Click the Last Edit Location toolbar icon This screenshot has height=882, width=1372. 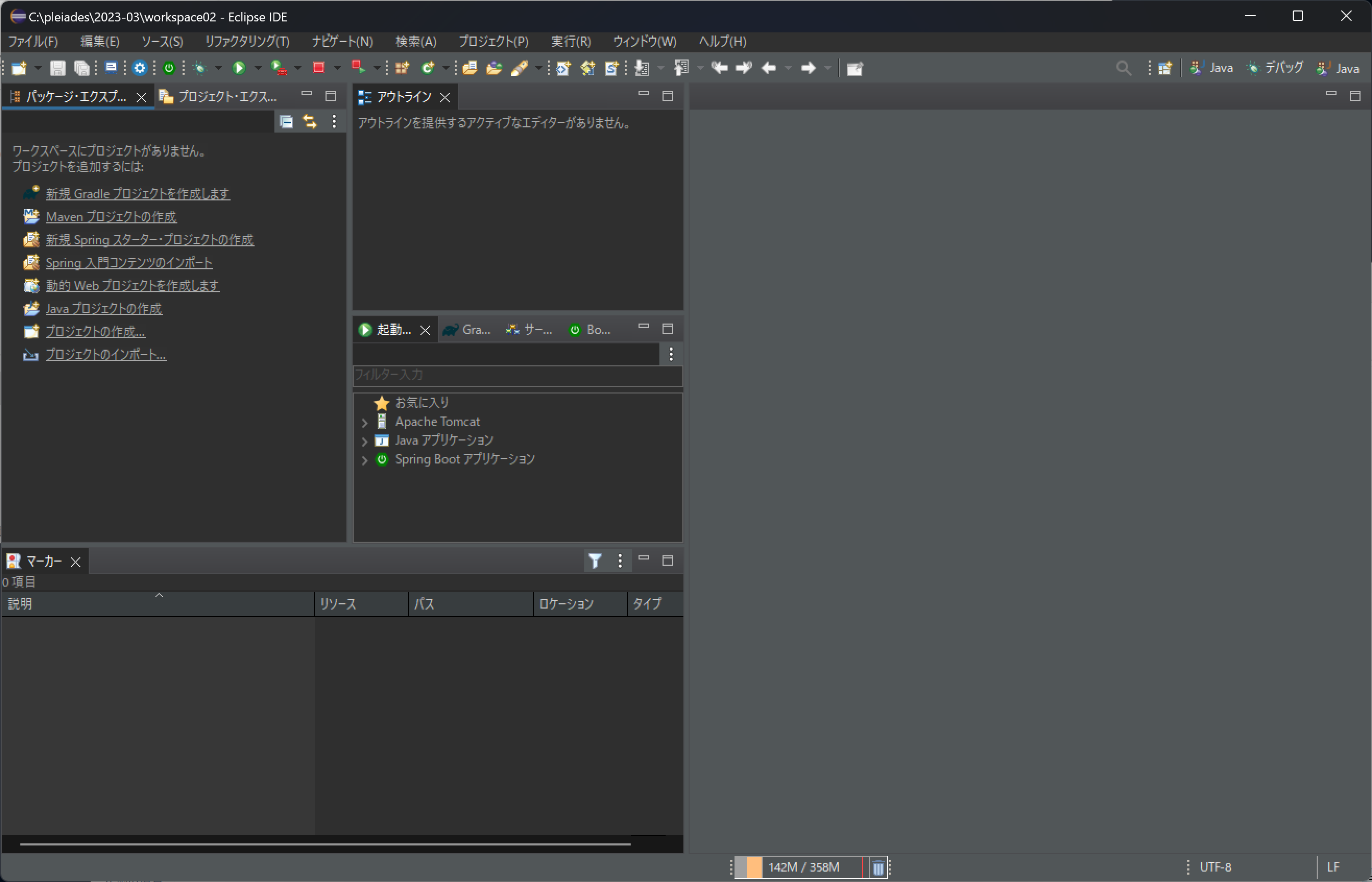point(719,68)
